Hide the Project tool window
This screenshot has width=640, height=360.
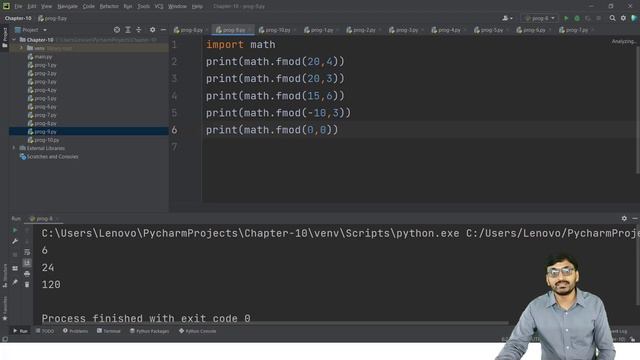163,30
